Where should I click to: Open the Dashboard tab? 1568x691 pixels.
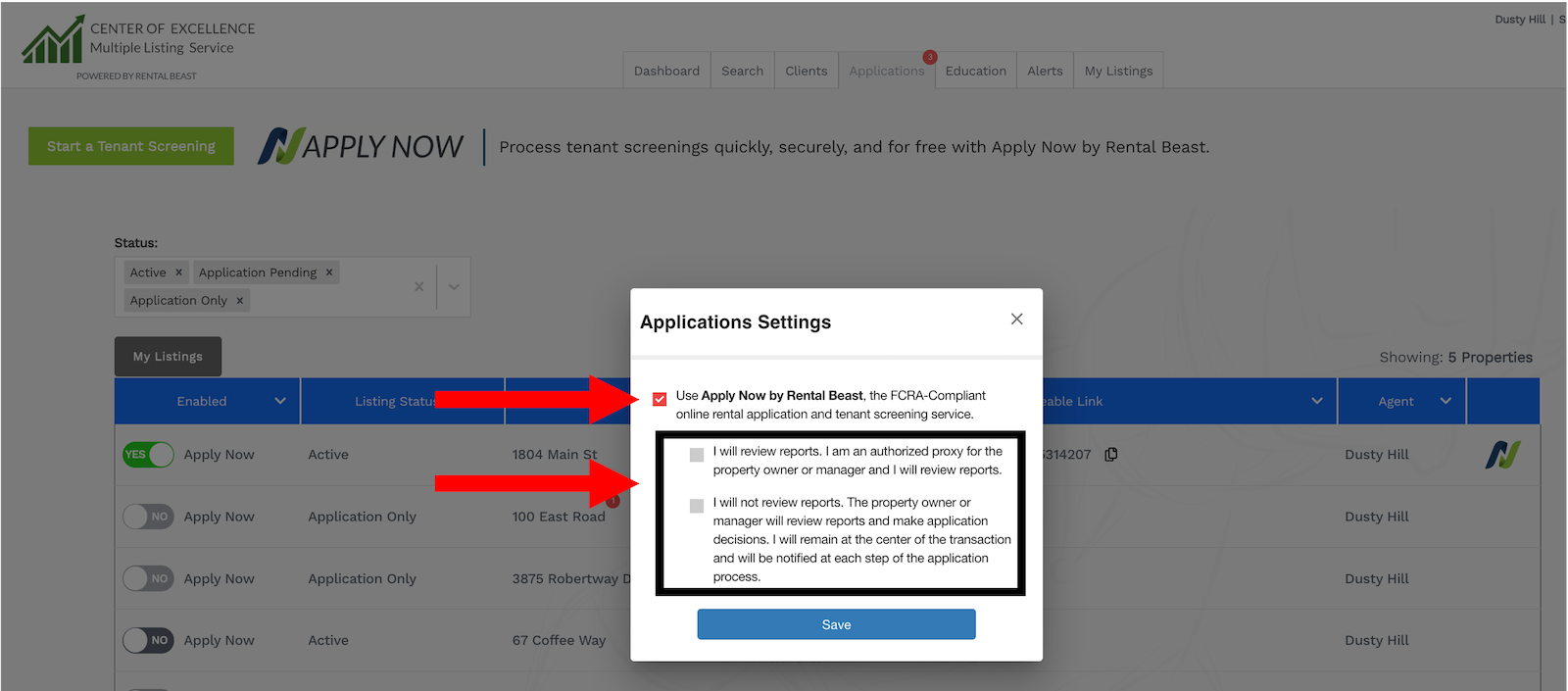[666, 71]
